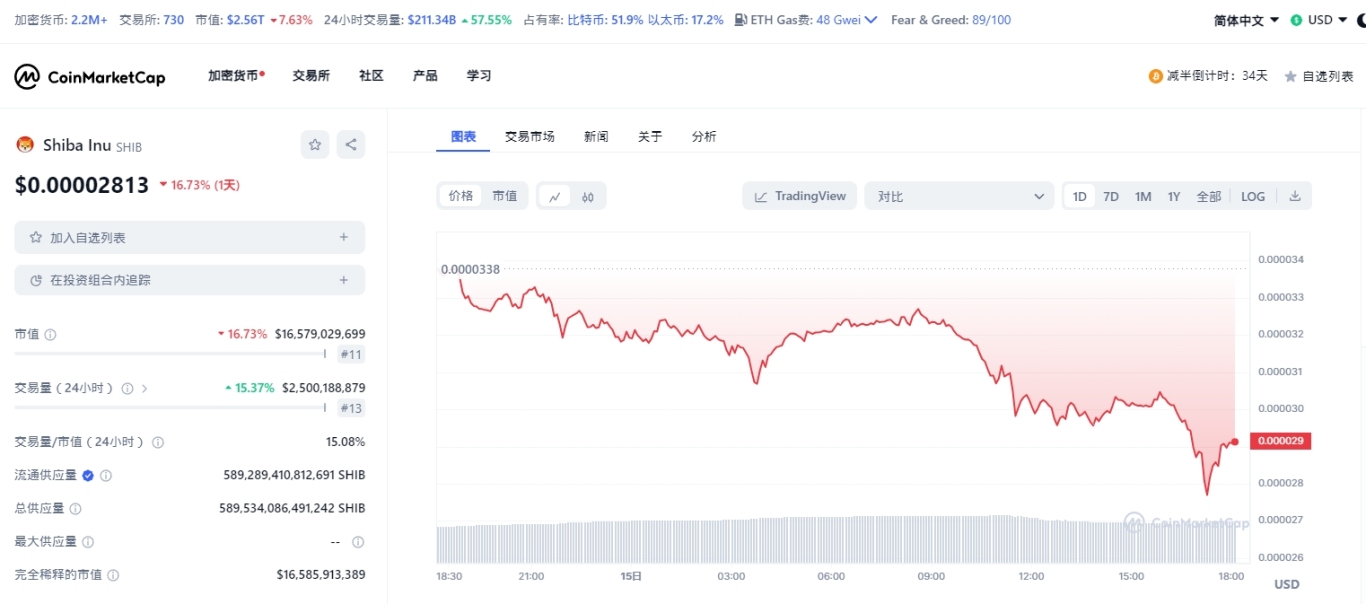Click cryptocurrencies count 2.2M+ link
1366x604 pixels.
[89, 20]
